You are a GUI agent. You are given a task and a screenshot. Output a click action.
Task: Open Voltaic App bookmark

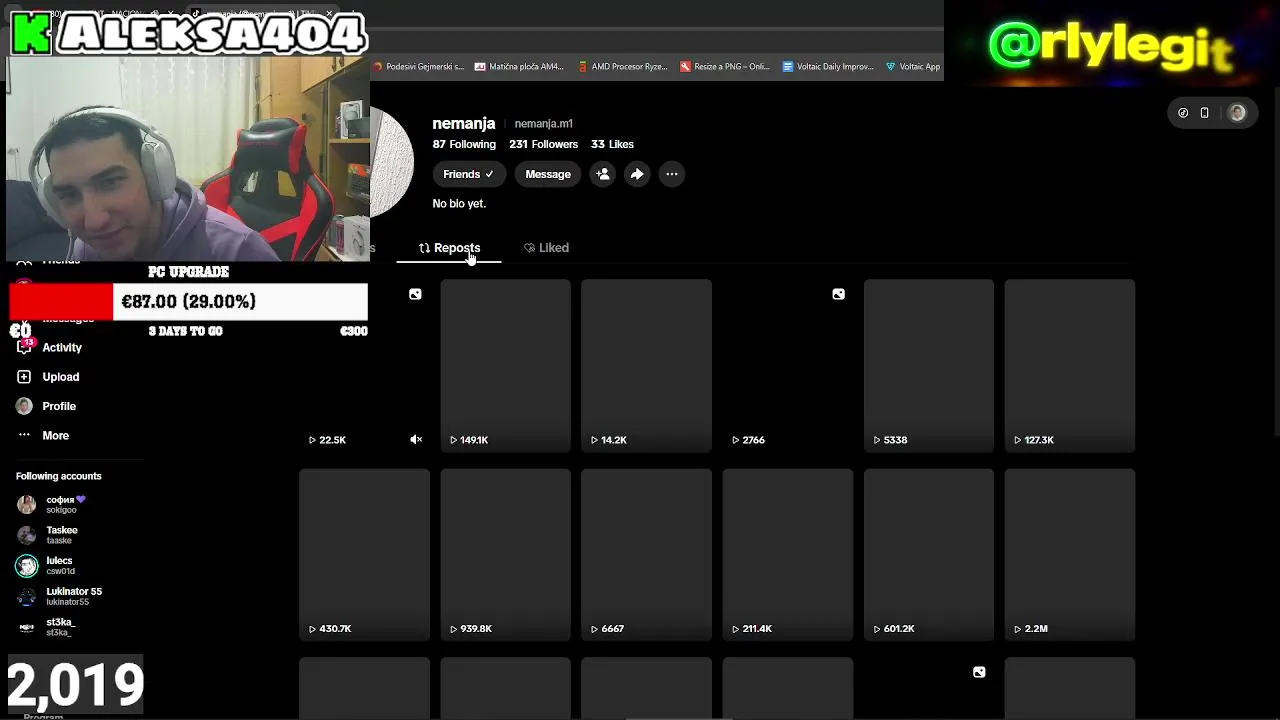[x=913, y=67]
